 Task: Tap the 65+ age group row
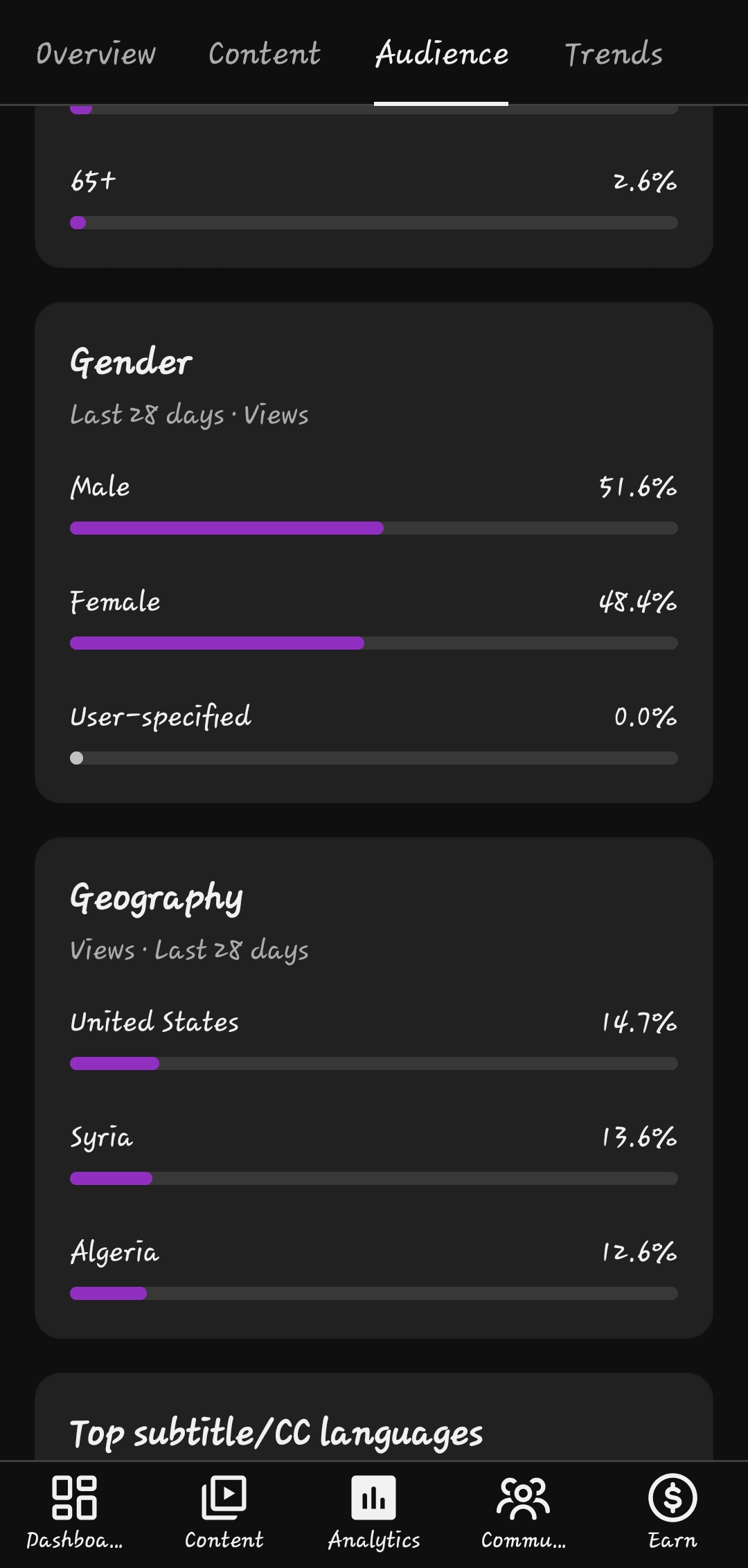[x=374, y=198]
